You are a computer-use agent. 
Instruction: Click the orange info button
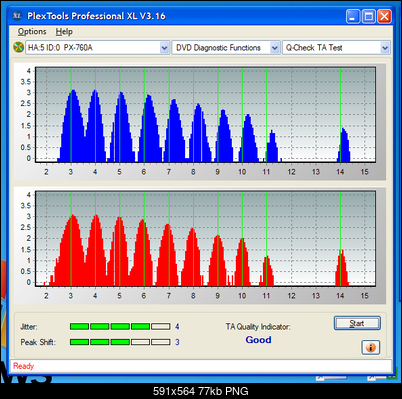click(371, 347)
